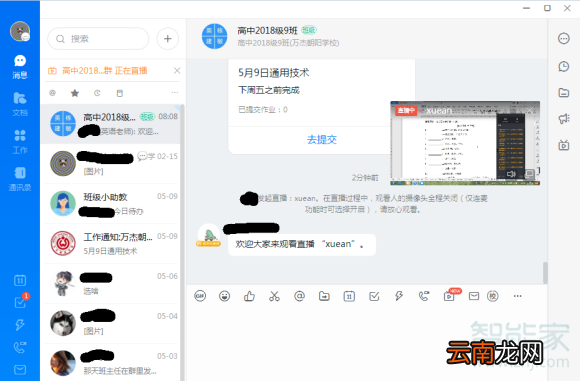Start a voice call from chat toolbar
The height and width of the screenshot is (381, 580).
click(424, 296)
